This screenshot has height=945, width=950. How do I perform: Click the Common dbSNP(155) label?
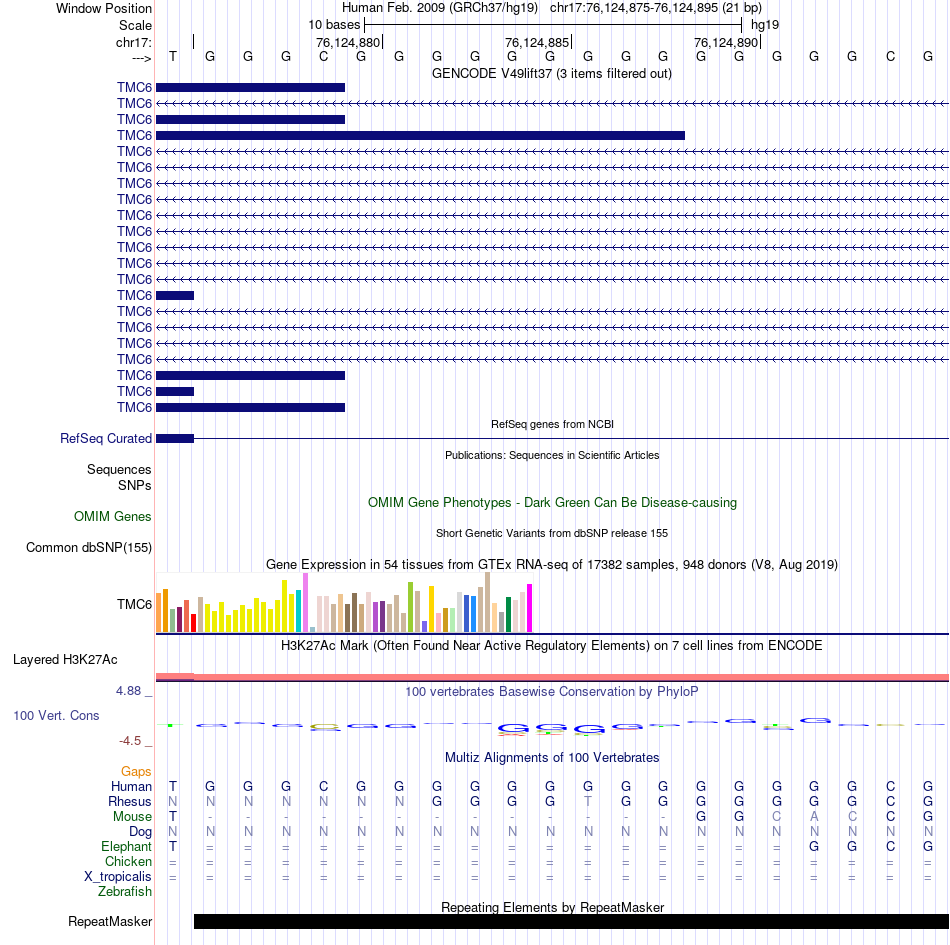coord(88,548)
